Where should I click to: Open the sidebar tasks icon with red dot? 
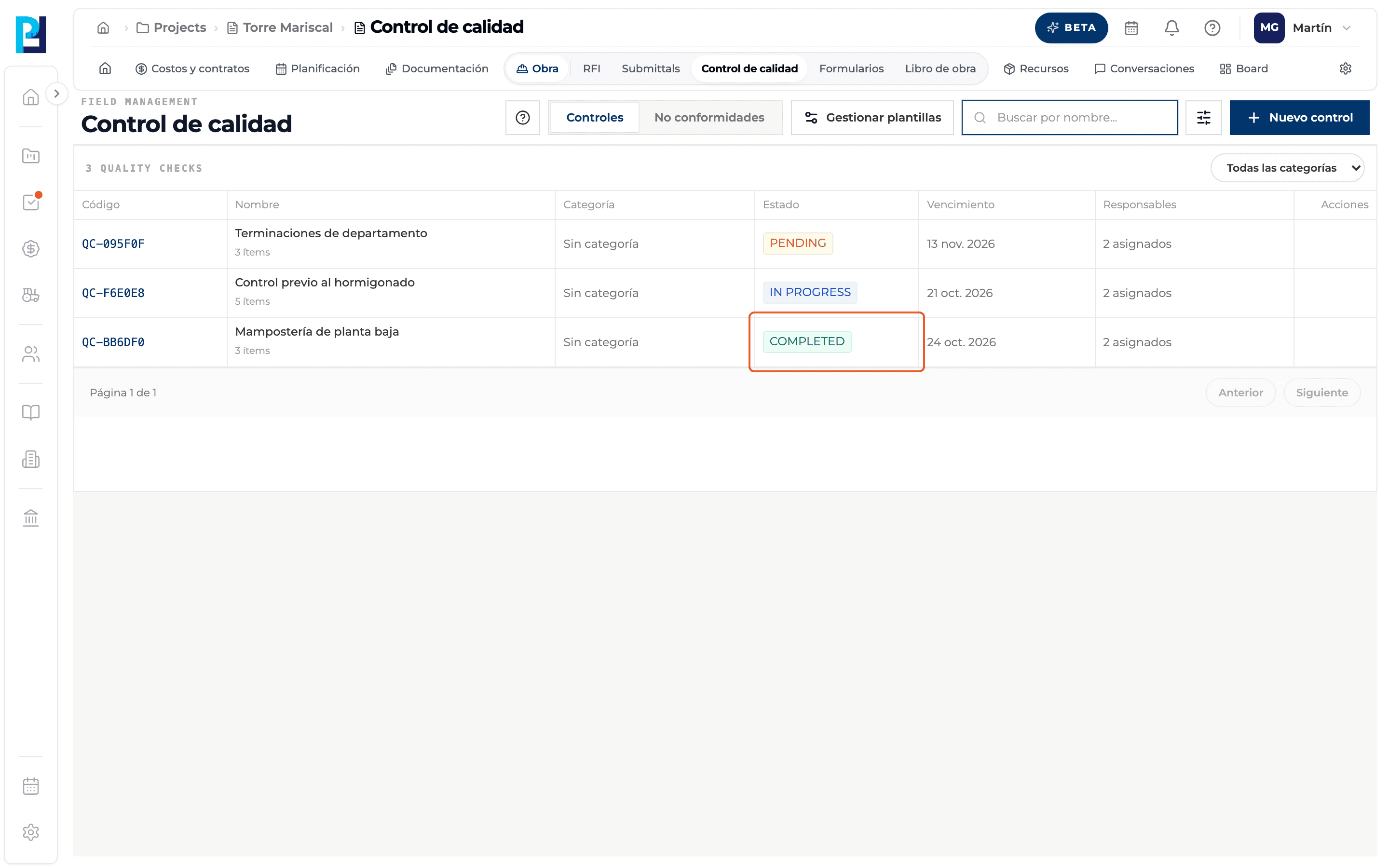coord(31,202)
